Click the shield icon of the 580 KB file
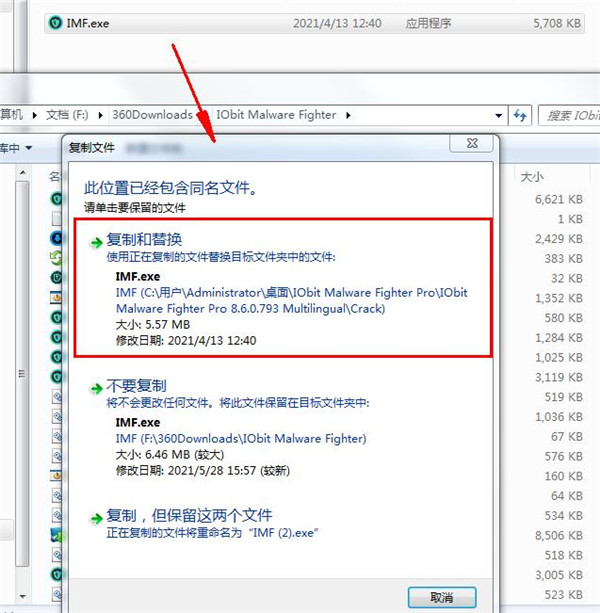The width and height of the screenshot is (600, 613). coord(57,317)
